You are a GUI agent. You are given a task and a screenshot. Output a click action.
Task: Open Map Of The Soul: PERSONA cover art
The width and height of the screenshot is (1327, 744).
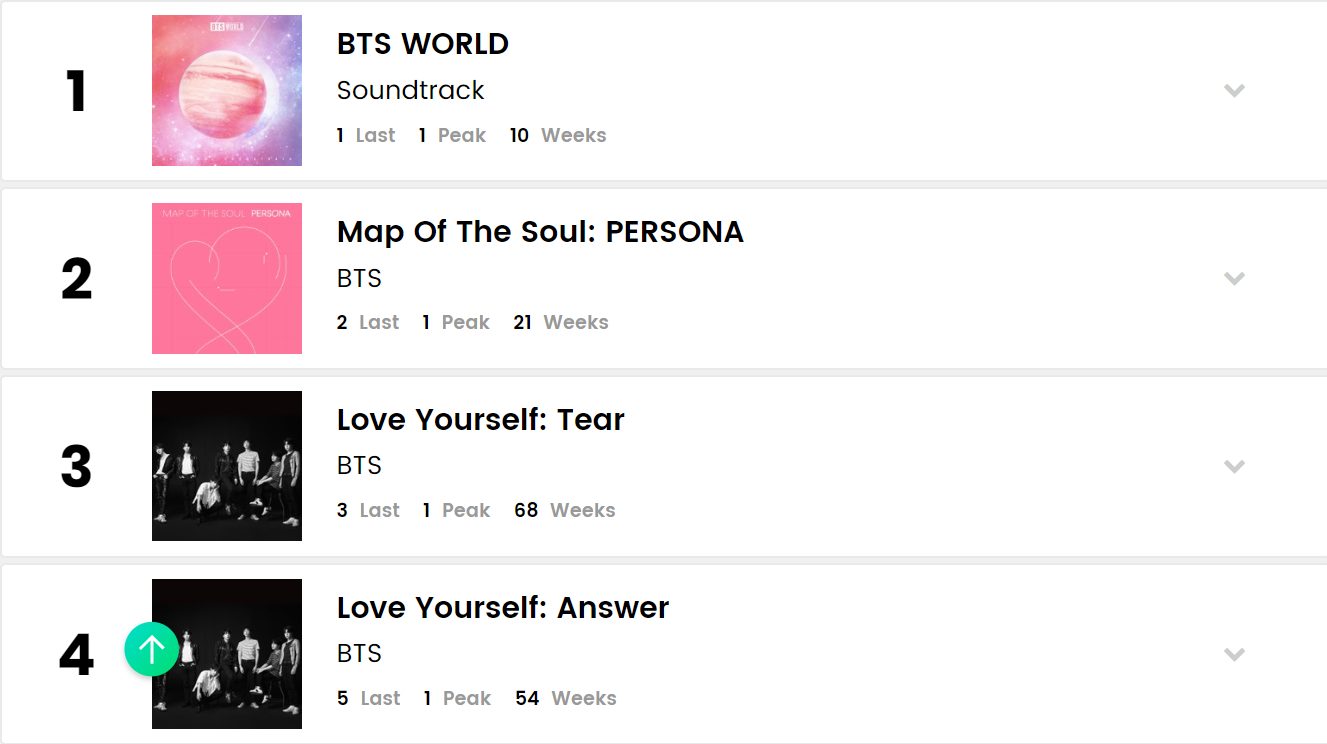click(x=227, y=279)
